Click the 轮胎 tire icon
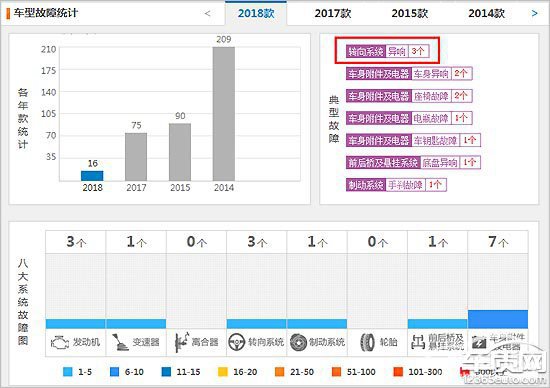Image resolution: width=550 pixels, height=388 pixels. tap(367, 342)
